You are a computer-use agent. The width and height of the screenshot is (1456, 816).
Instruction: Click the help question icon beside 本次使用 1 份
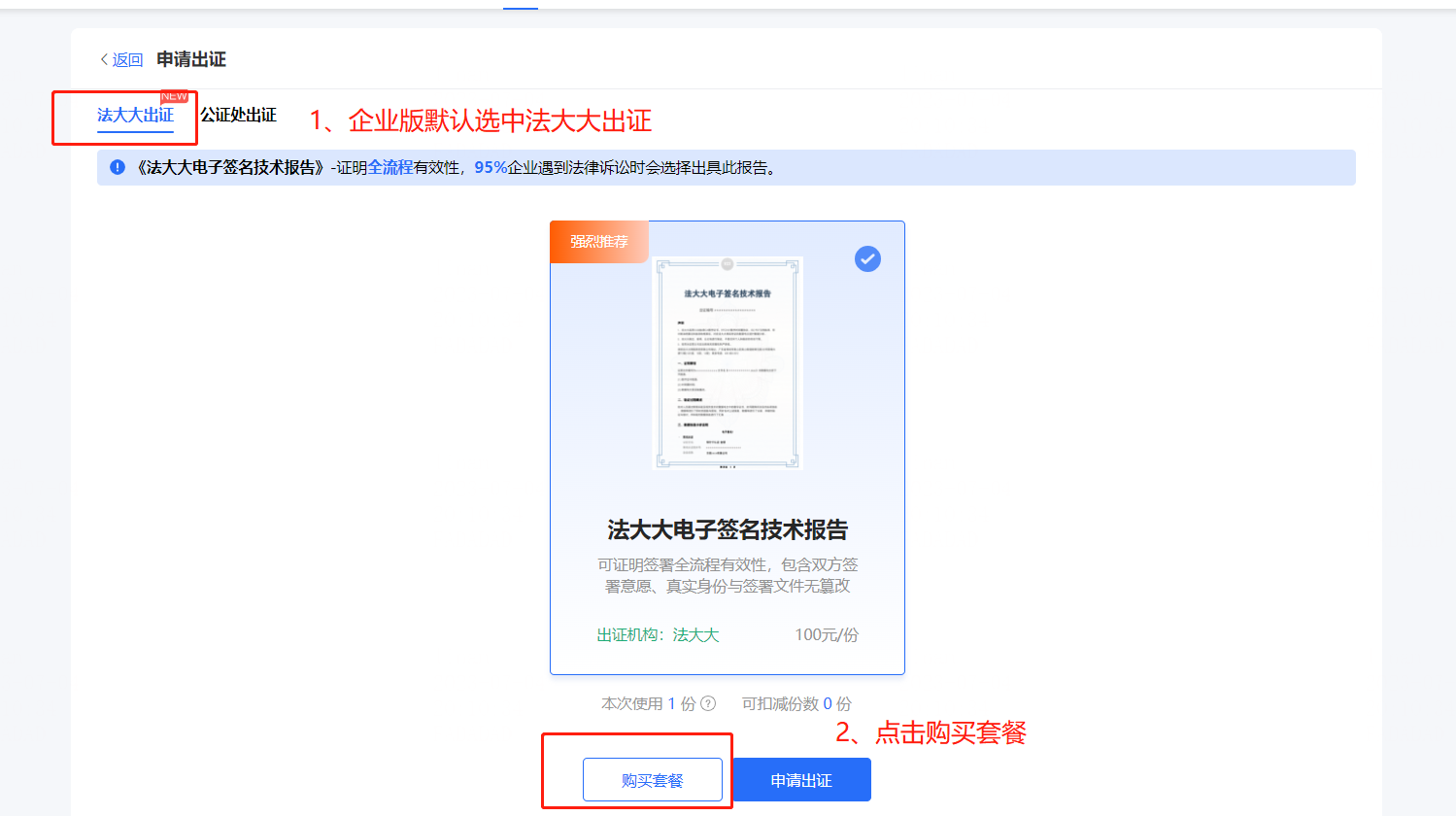(708, 703)
